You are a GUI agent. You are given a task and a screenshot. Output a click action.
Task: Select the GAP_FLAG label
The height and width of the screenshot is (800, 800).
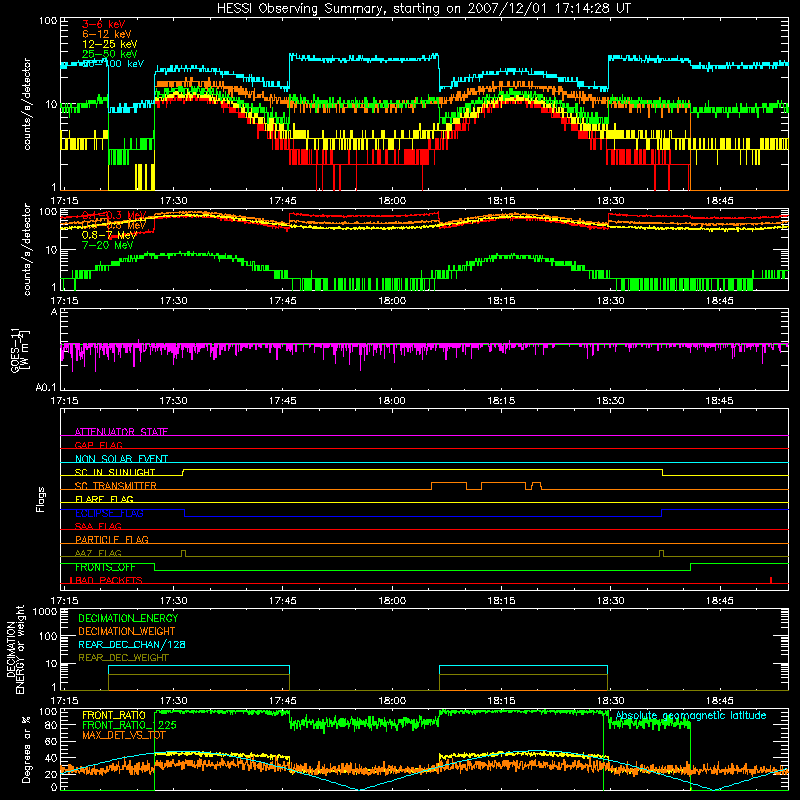(x=98, y=445)
